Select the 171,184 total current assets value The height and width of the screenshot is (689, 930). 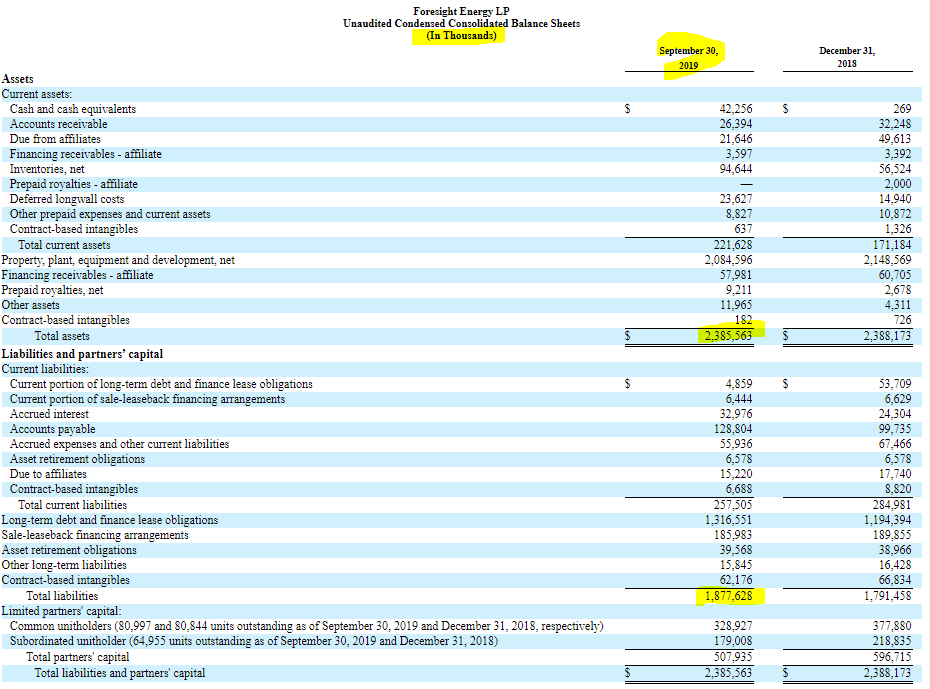891,245
